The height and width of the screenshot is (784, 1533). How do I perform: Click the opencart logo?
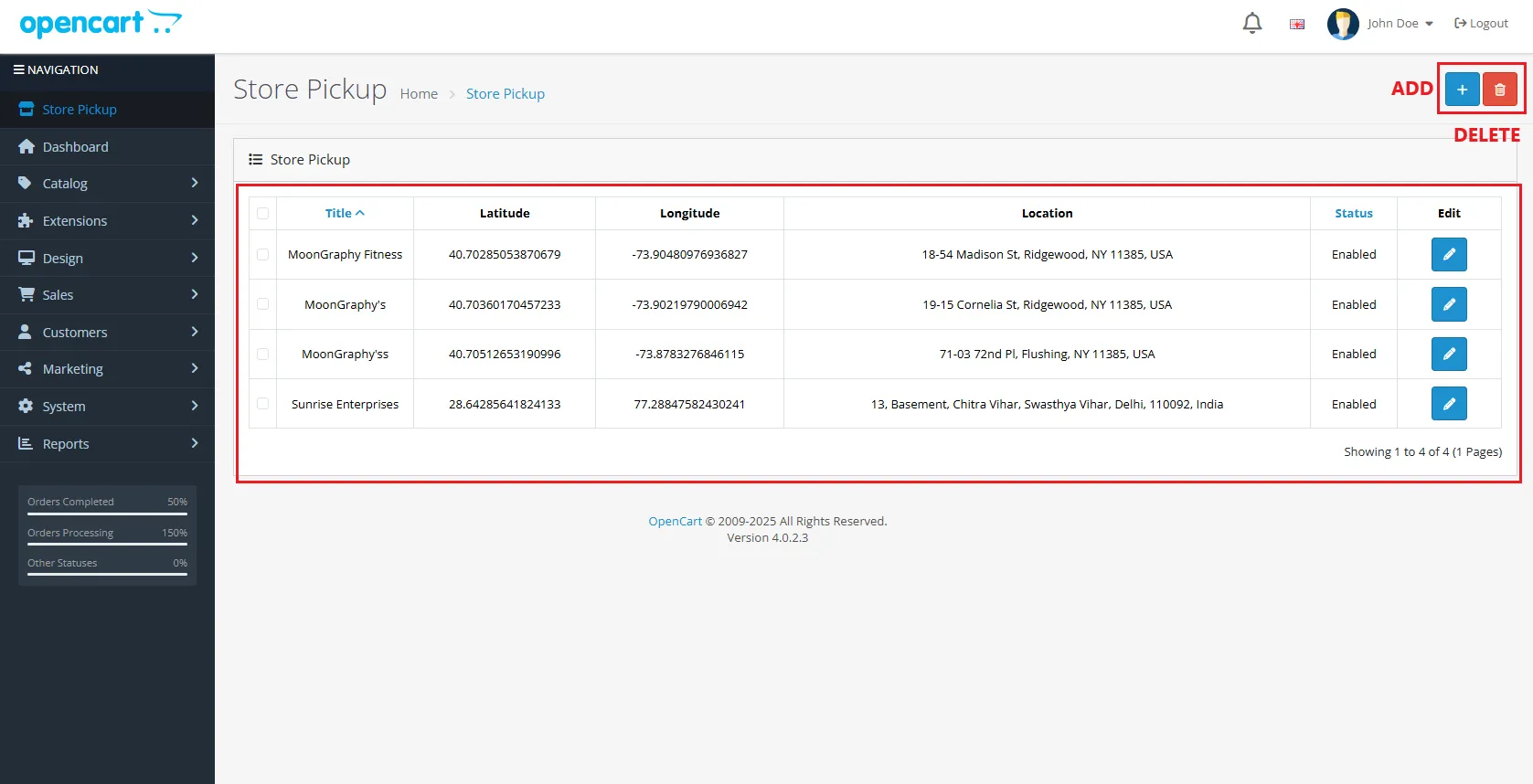[x=101, y=24]
